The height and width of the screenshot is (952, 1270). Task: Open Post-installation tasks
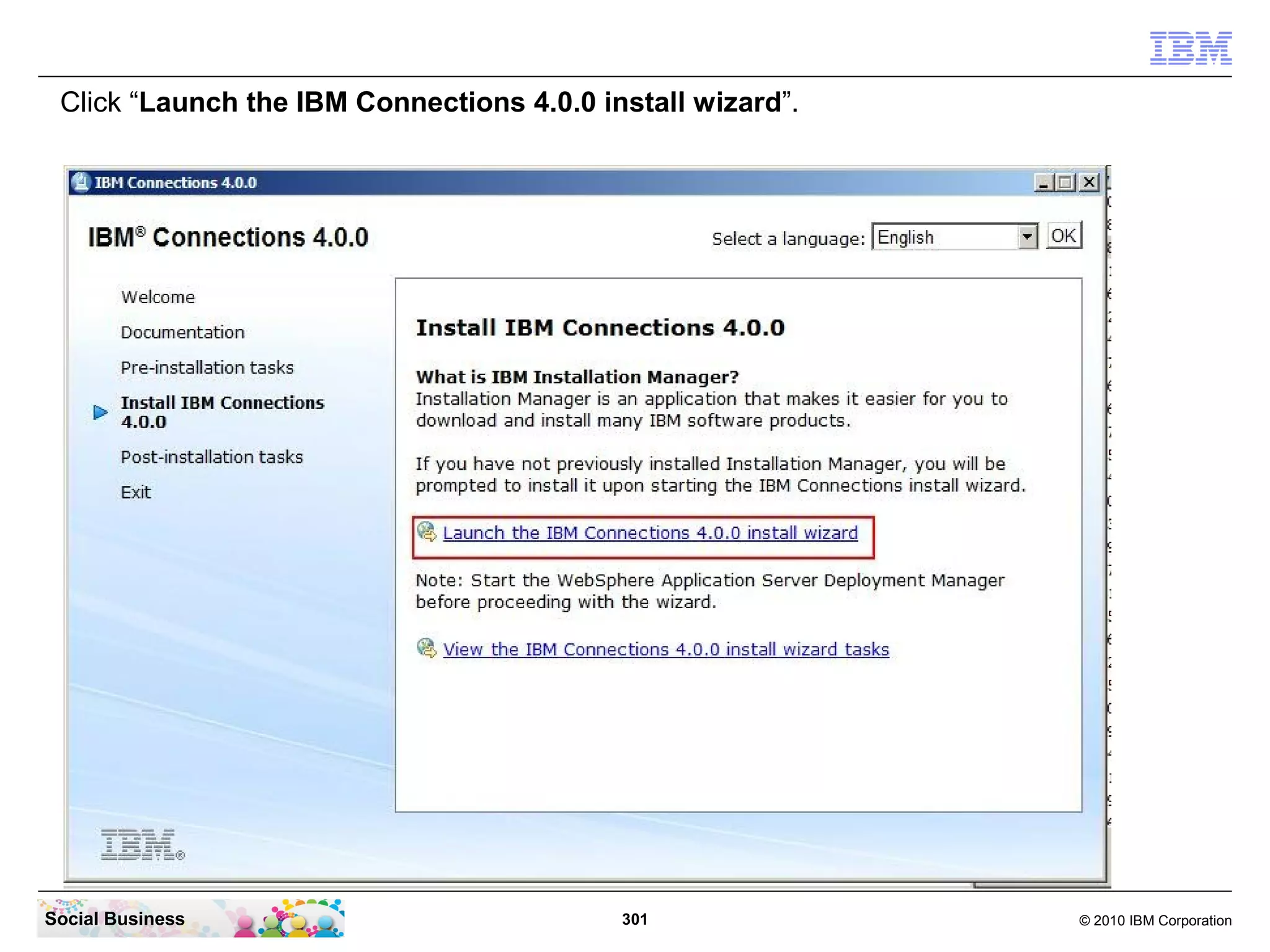click(211, 457)
